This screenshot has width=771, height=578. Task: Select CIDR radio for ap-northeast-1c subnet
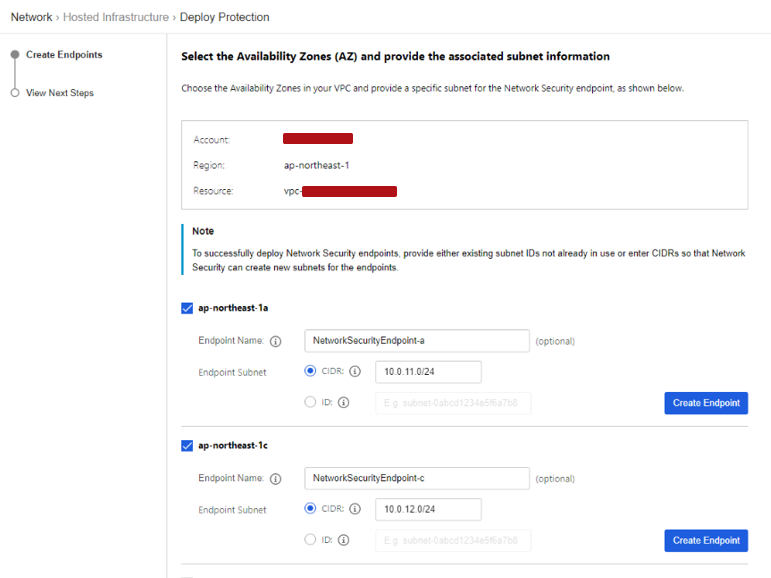pos(310,510)
